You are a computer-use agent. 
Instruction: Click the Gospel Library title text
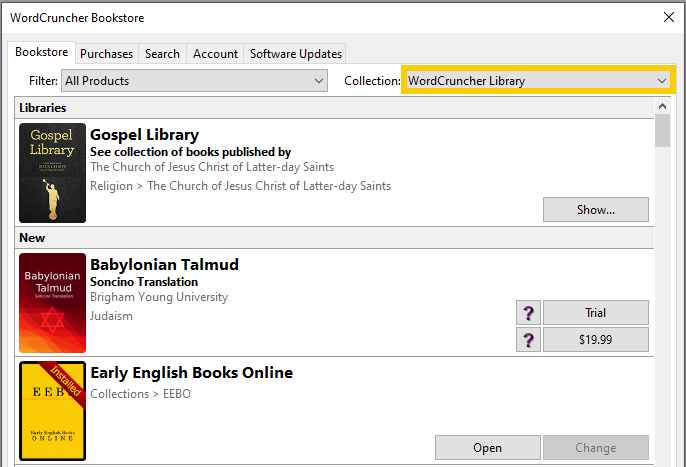pyautogui.click(x=144, y=135)
